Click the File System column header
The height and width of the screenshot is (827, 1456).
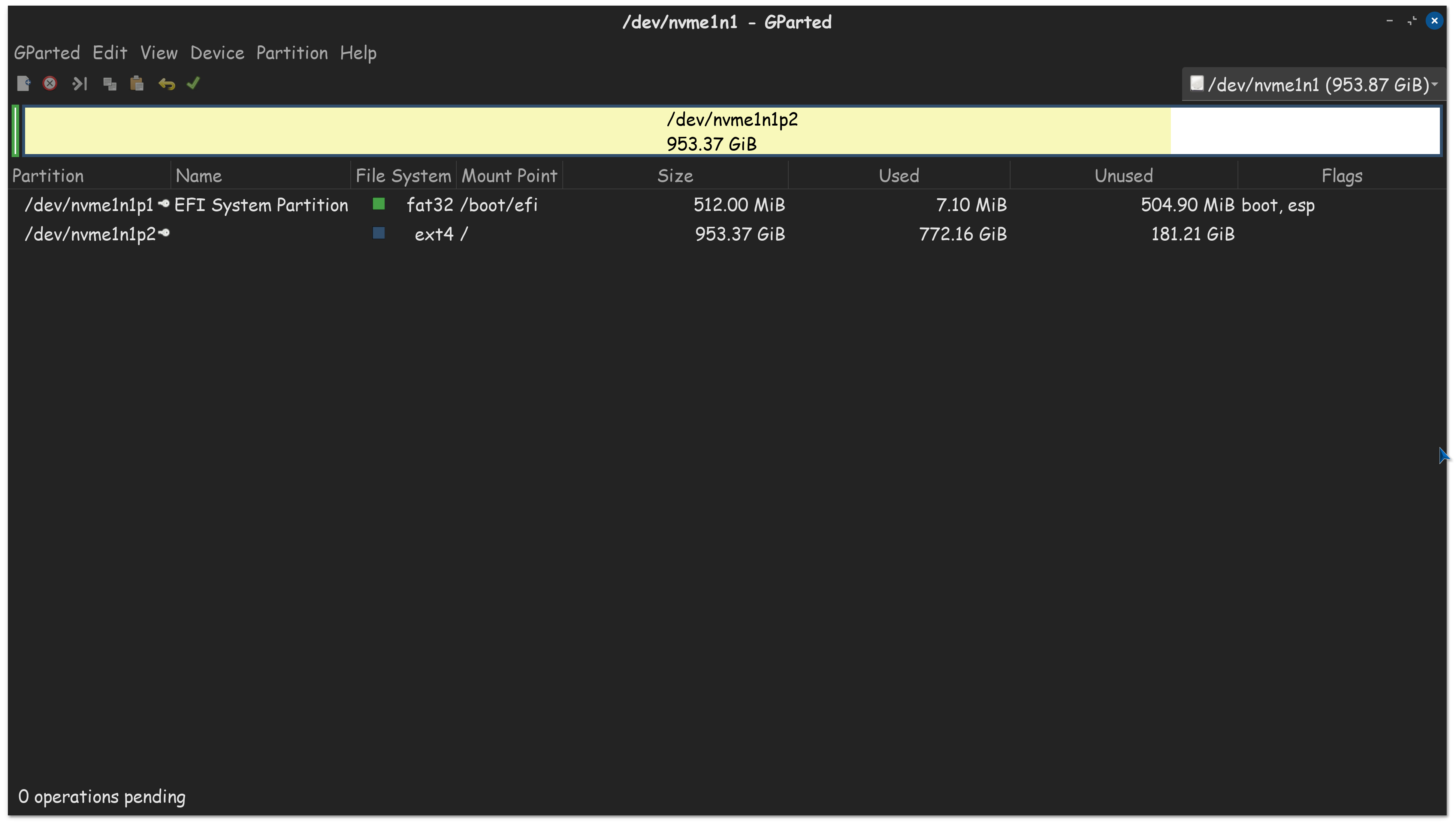tap(403, 175)
